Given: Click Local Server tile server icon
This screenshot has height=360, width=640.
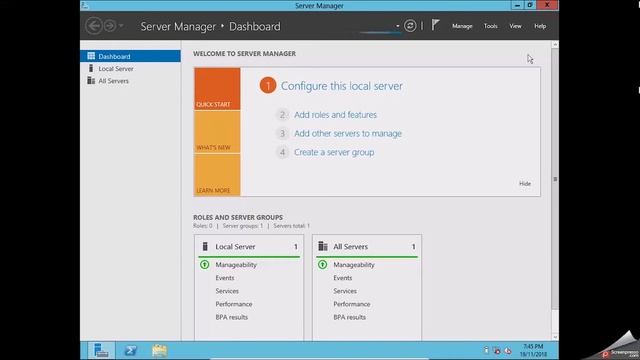Looking at the screenshot, I should pos(205,246).
